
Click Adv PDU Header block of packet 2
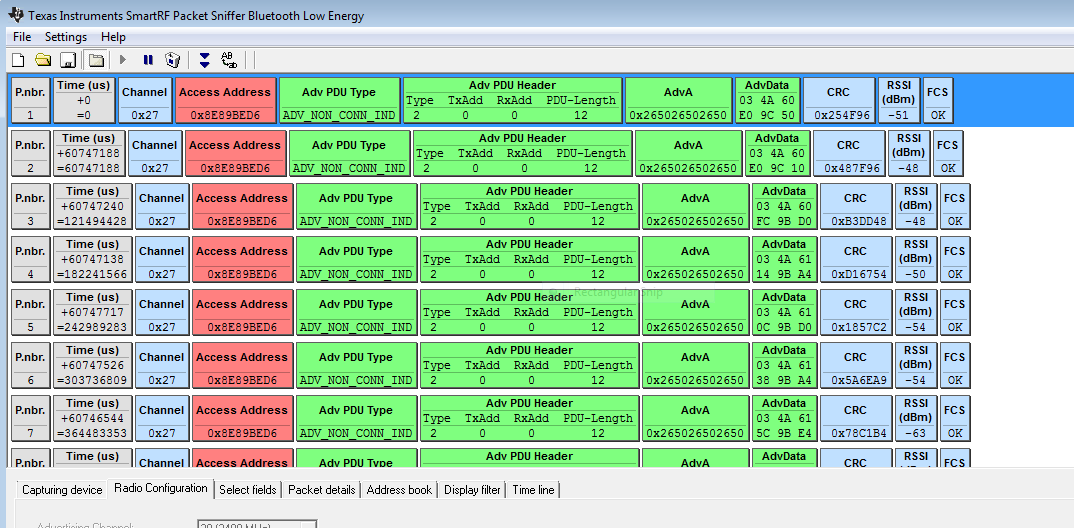tap(523, 153)
